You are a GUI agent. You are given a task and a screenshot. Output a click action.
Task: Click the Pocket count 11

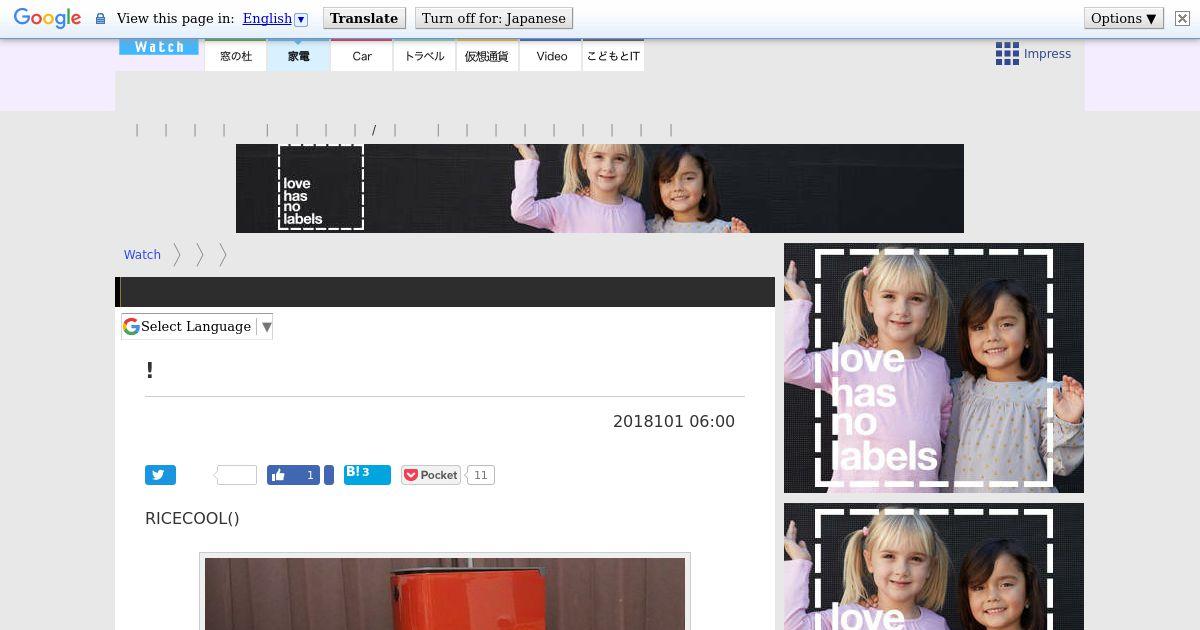pos(481,475)
